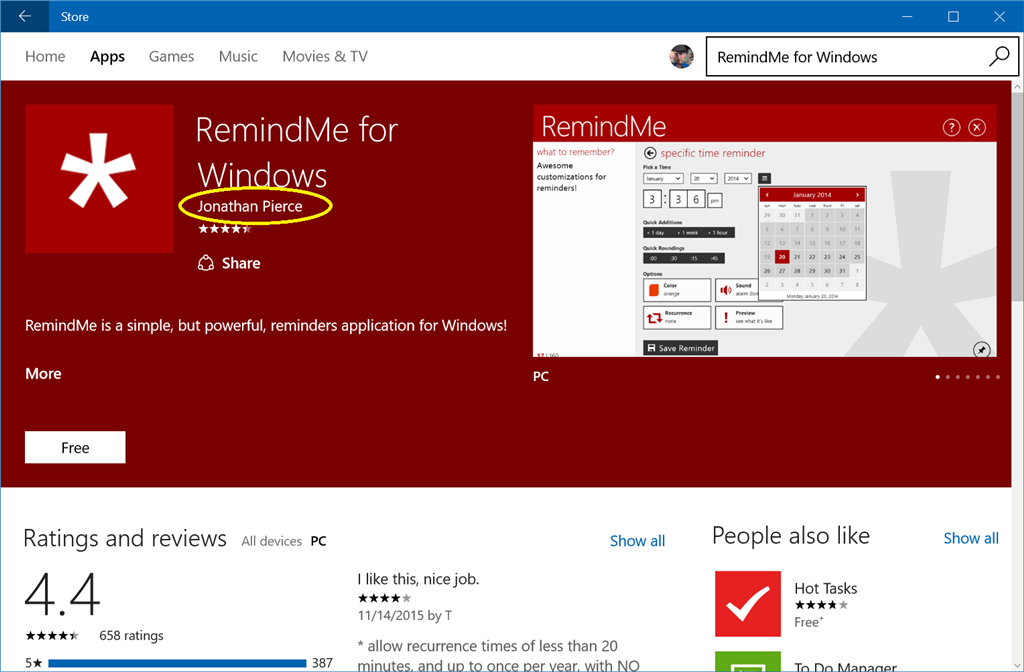Click the search magnifier icon
This screenshot has height=672, width=1024.
point(999,57)
